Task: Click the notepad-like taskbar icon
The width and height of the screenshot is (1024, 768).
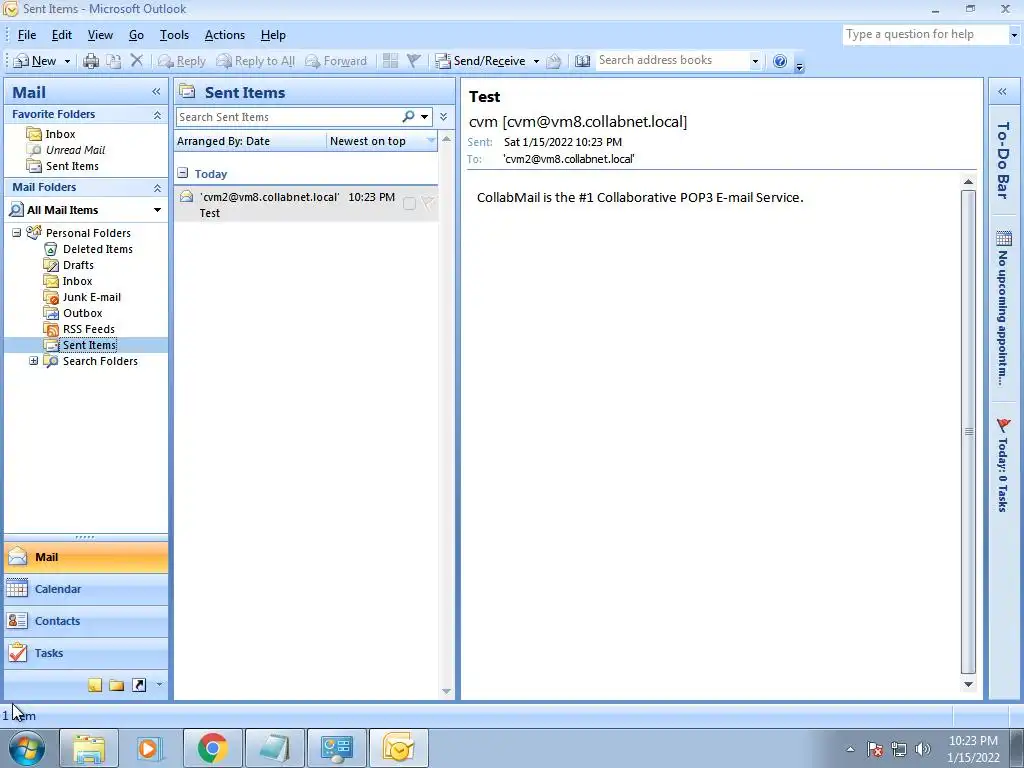Action: [275, 748]
